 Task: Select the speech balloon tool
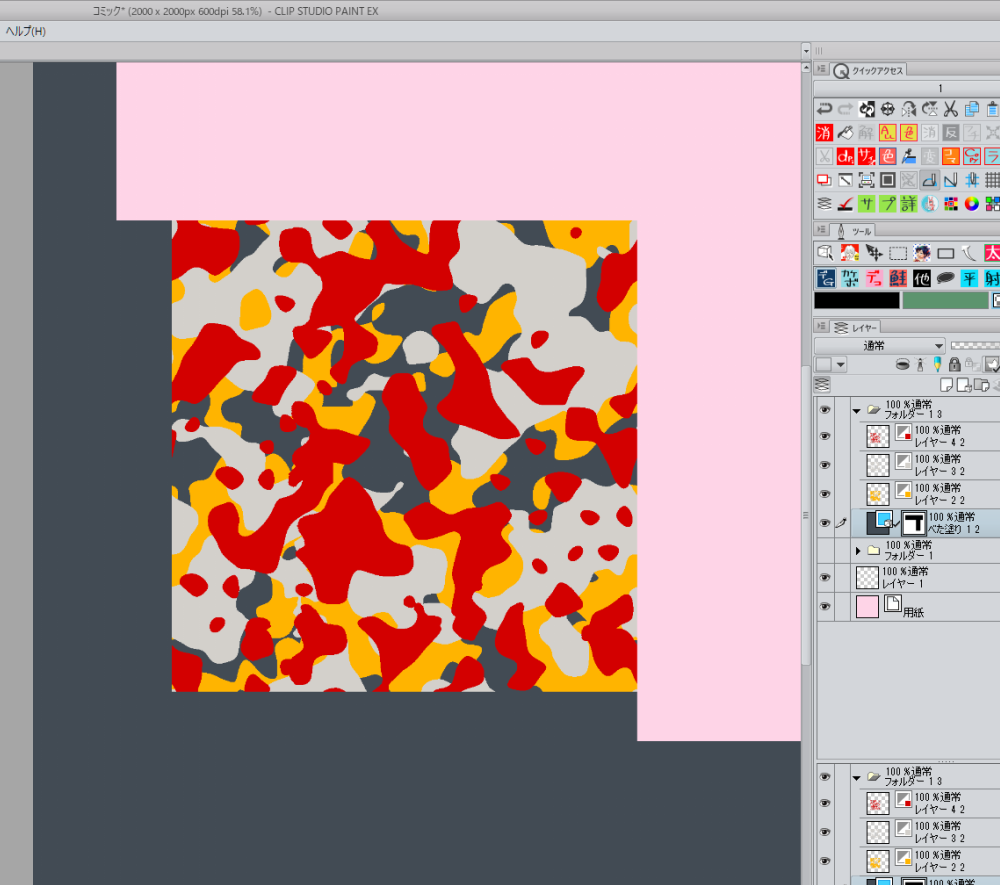click(946, 278)
